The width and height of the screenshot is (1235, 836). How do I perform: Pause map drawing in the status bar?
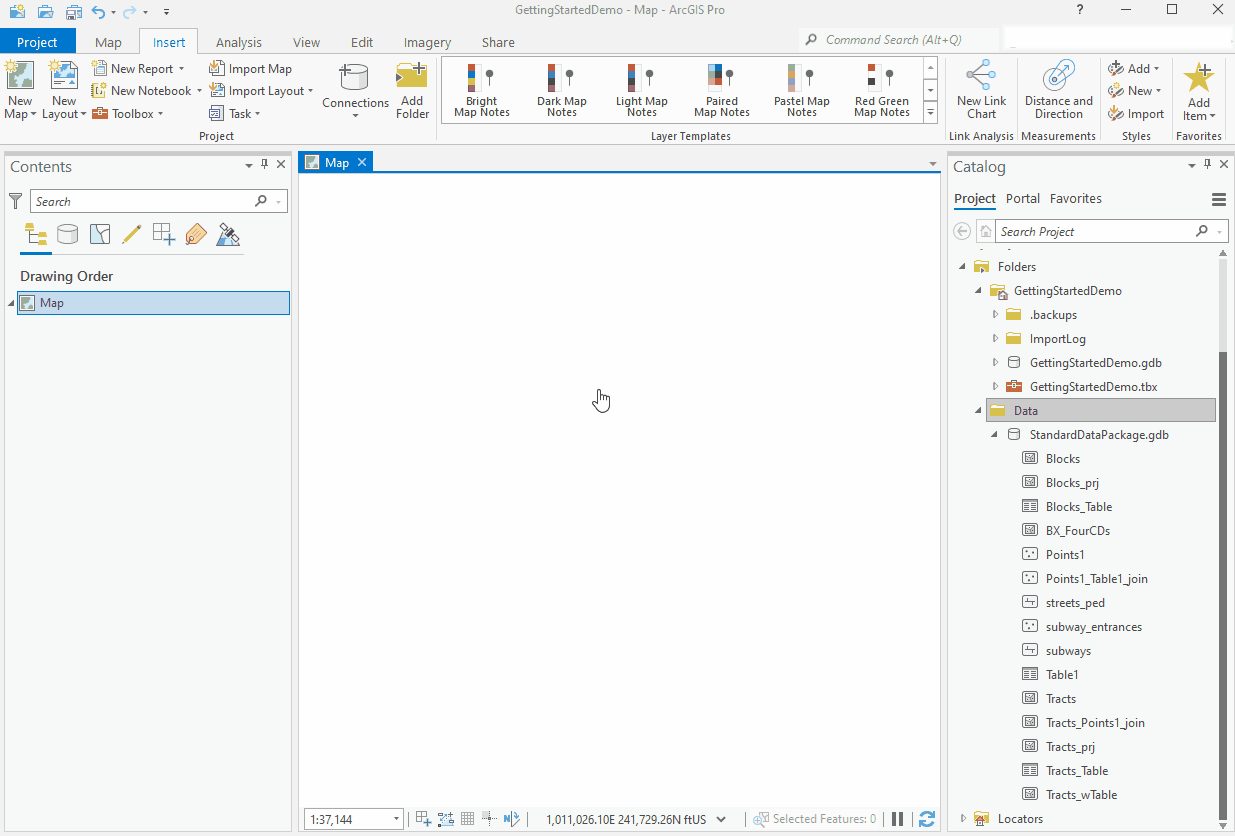coord(897,818)
